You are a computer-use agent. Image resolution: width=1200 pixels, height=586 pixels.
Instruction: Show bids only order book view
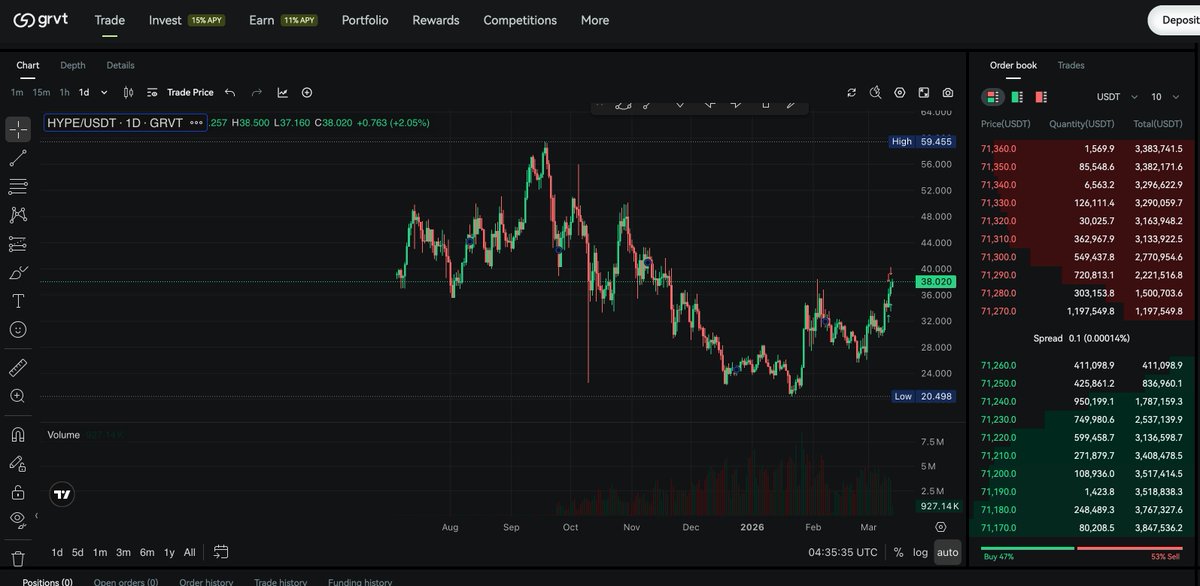(1017, 97)
